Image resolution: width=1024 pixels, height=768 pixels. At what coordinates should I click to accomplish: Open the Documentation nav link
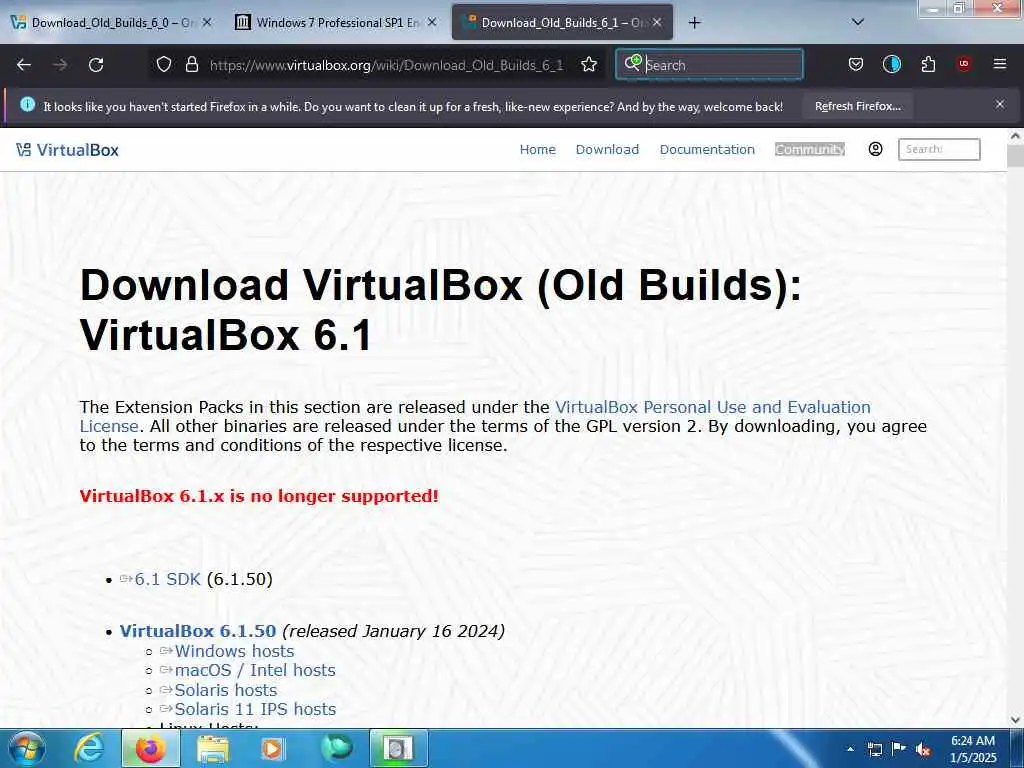click(707, 150)
